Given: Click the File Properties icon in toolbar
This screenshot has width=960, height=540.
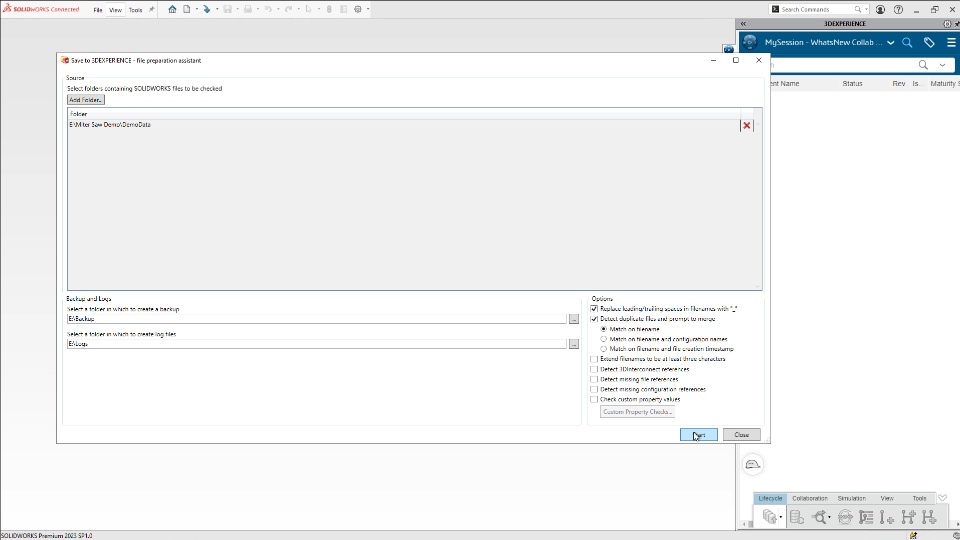Looking at the screenshot, I should tap(343, 9).
